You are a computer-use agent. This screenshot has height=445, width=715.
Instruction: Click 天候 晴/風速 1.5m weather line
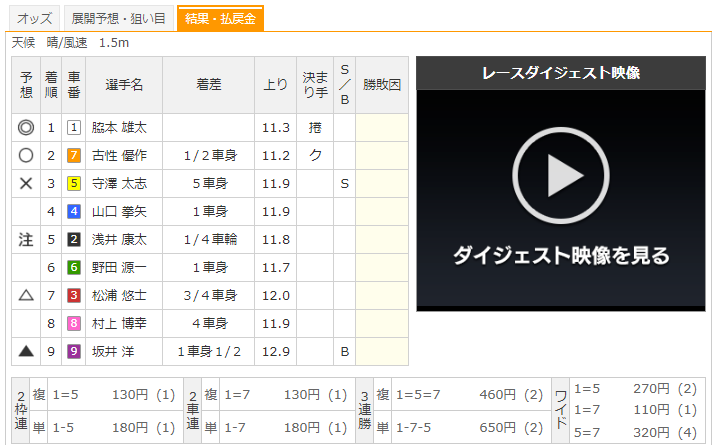[x=70, y=43]
